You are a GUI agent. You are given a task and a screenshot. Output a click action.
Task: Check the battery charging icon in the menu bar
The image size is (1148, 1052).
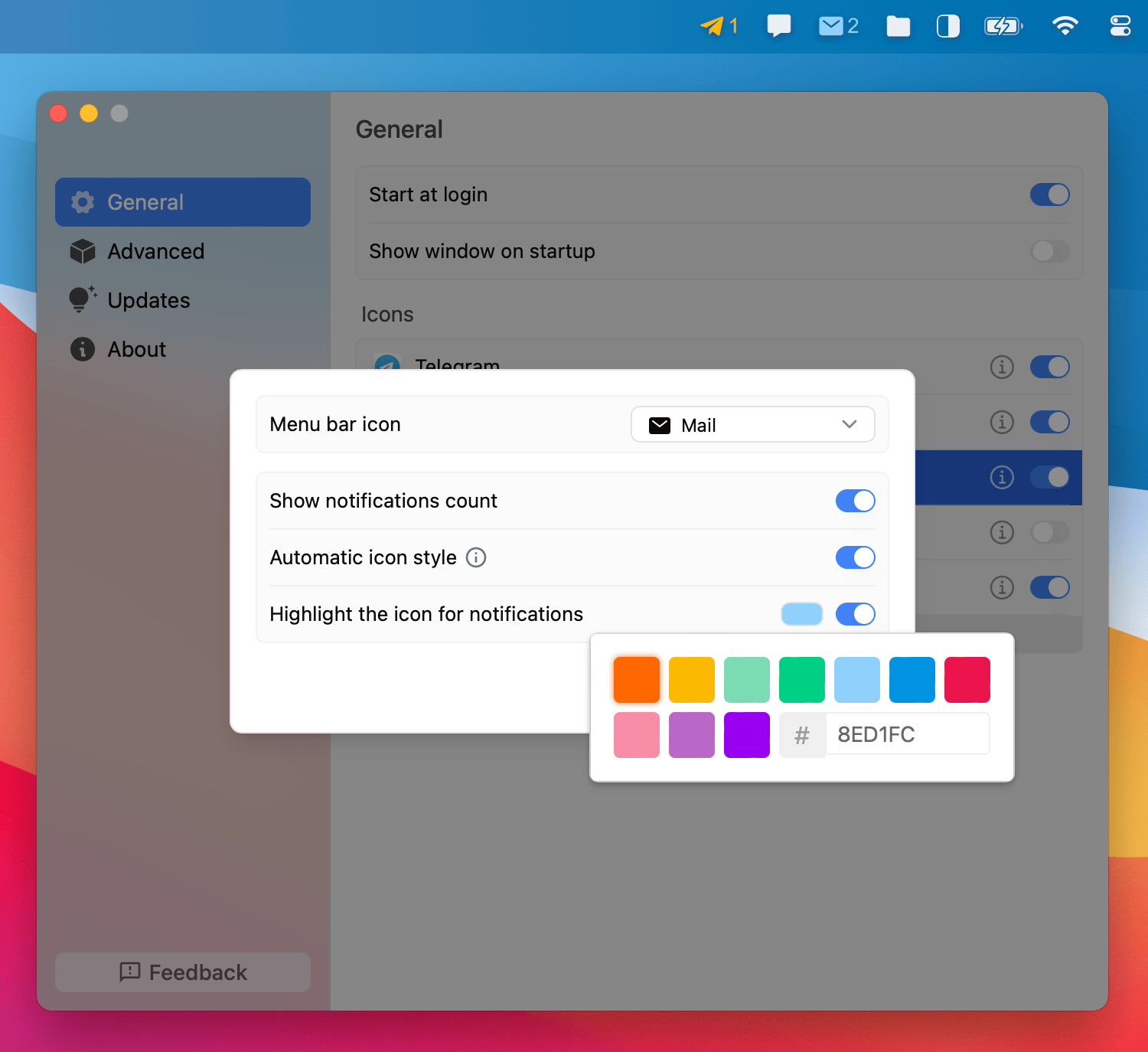coord(1003,27)
